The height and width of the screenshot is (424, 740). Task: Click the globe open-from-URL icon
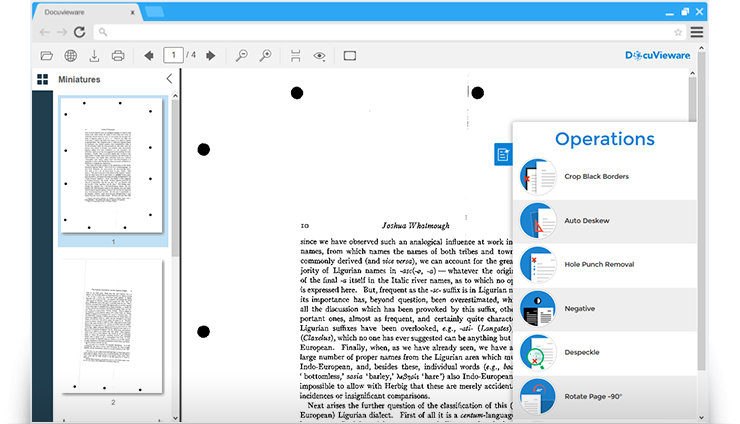[x=71, y=56]
